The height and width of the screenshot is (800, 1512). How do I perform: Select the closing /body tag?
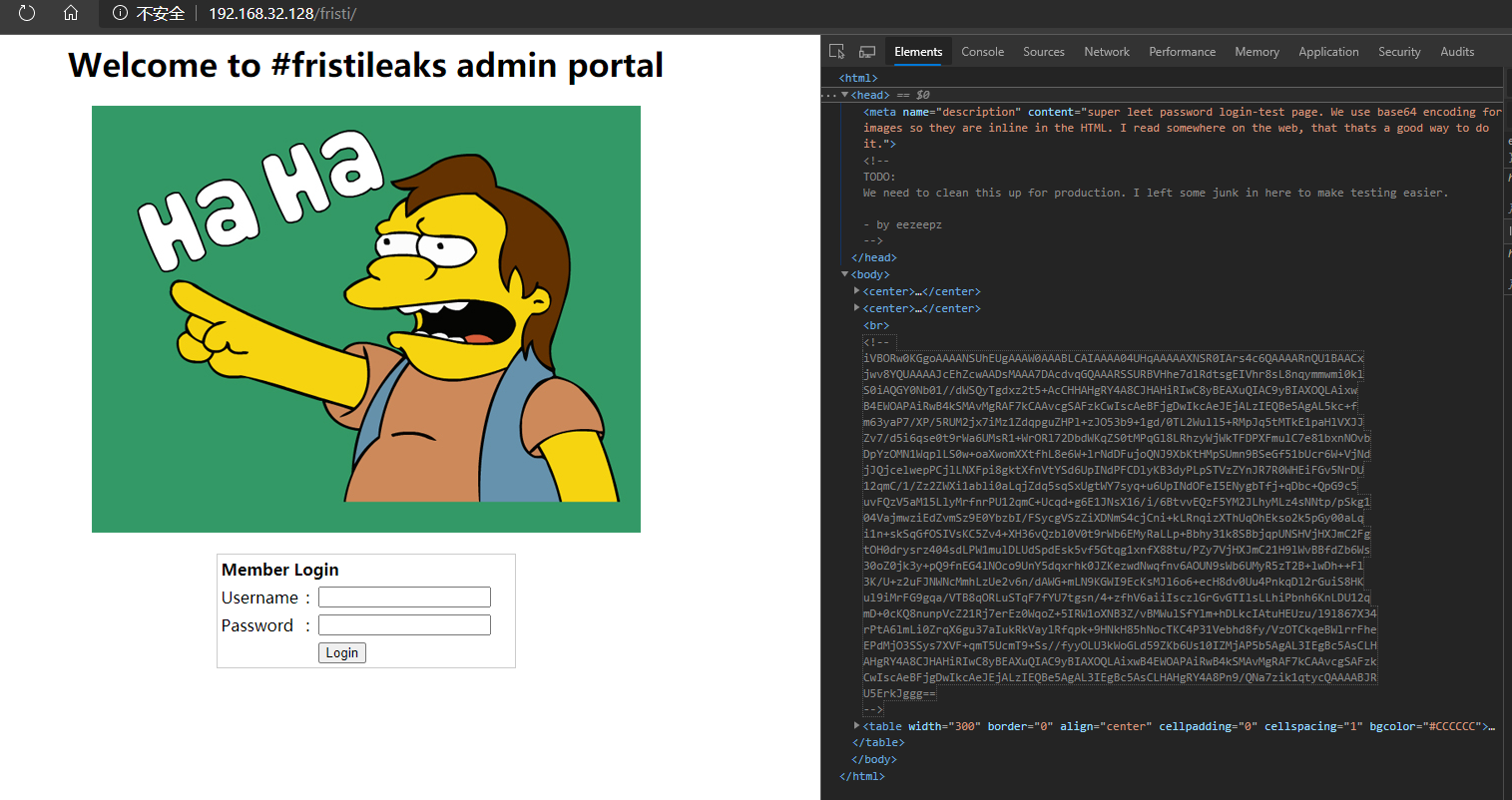point(874,759)
